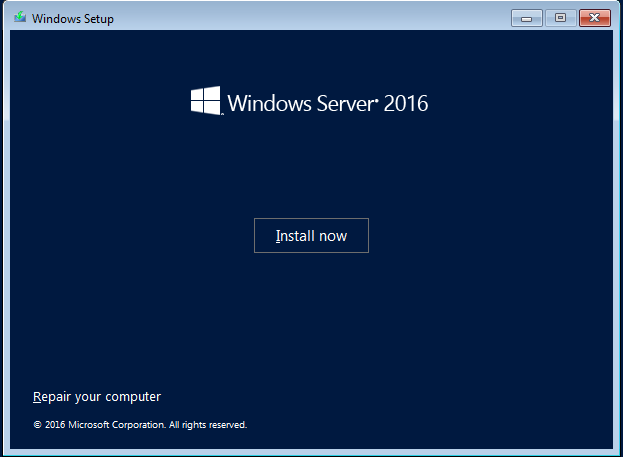Click the 2016 Microsoft Corporation copyright text
The width and height of the screenshot is (623, 457).
click(x=140, y=425)
